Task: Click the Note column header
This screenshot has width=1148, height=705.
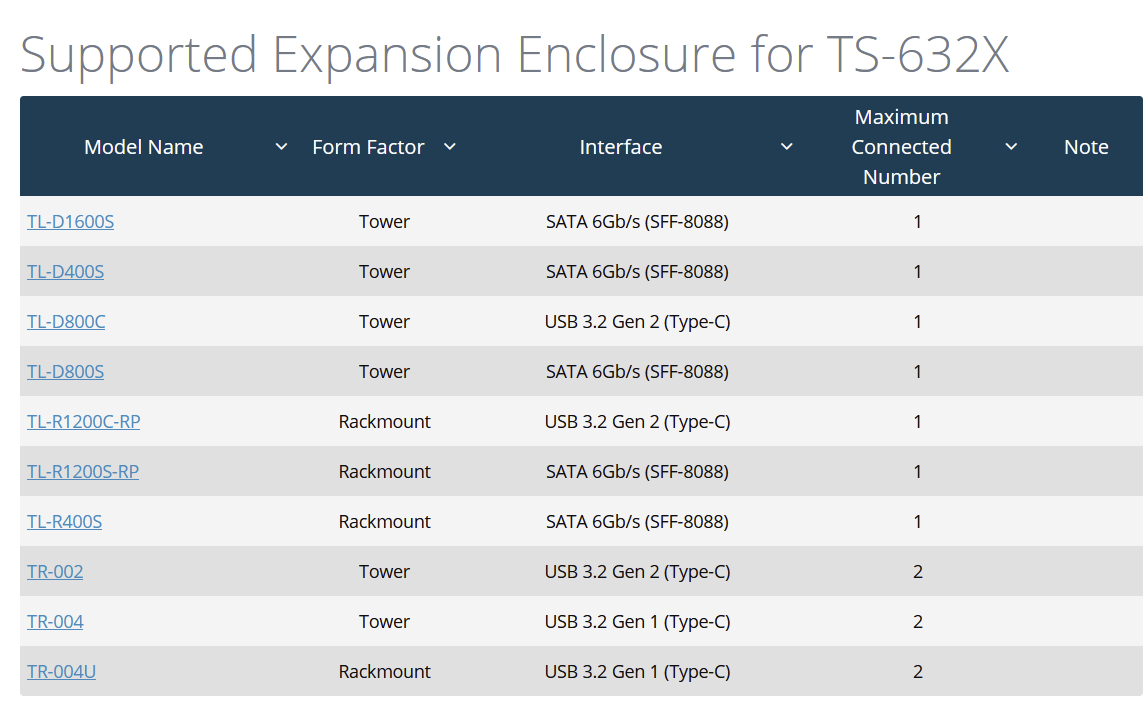Action: coord(1086,147)
